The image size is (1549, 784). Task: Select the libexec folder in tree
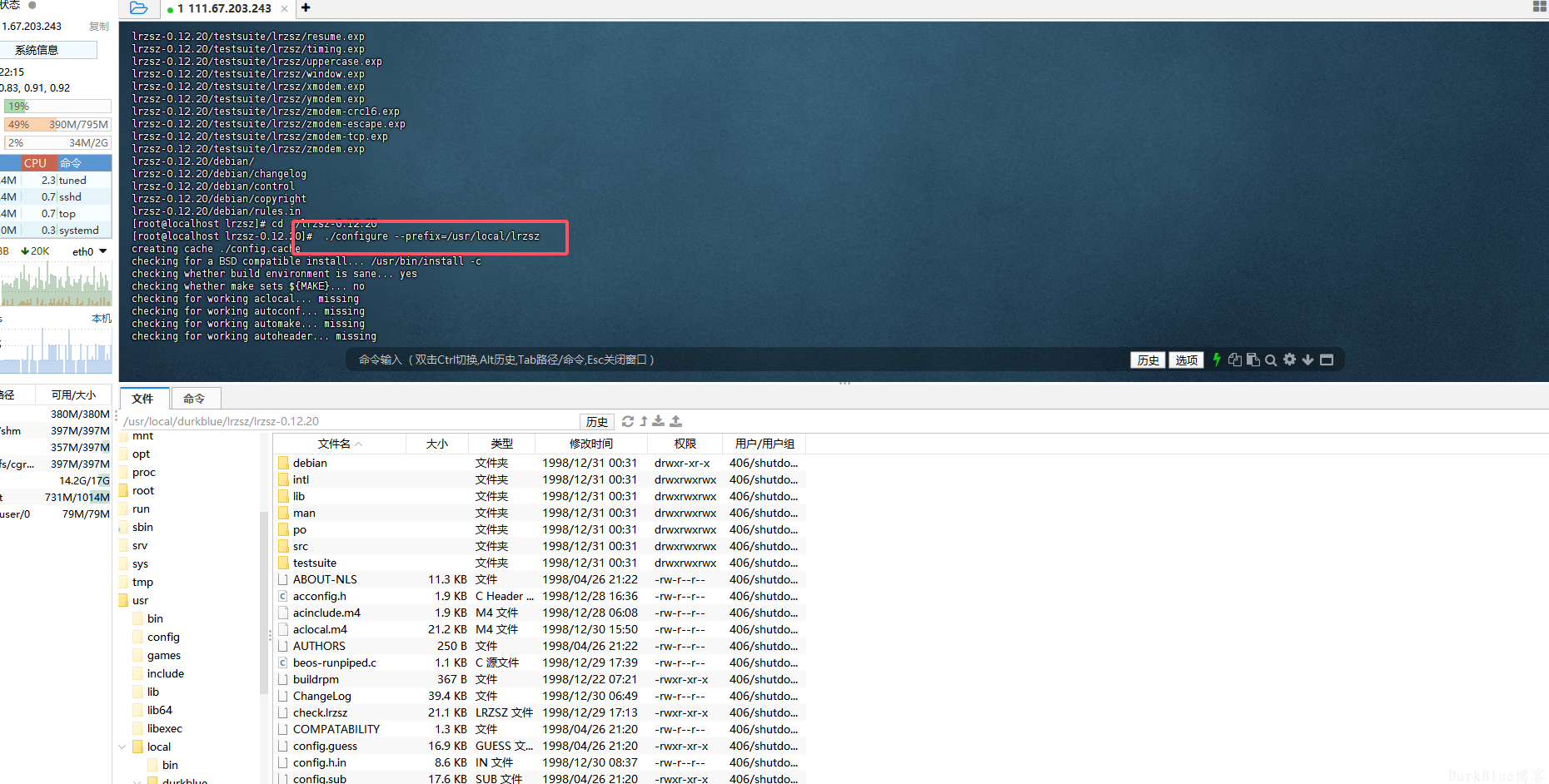point(165,728)
